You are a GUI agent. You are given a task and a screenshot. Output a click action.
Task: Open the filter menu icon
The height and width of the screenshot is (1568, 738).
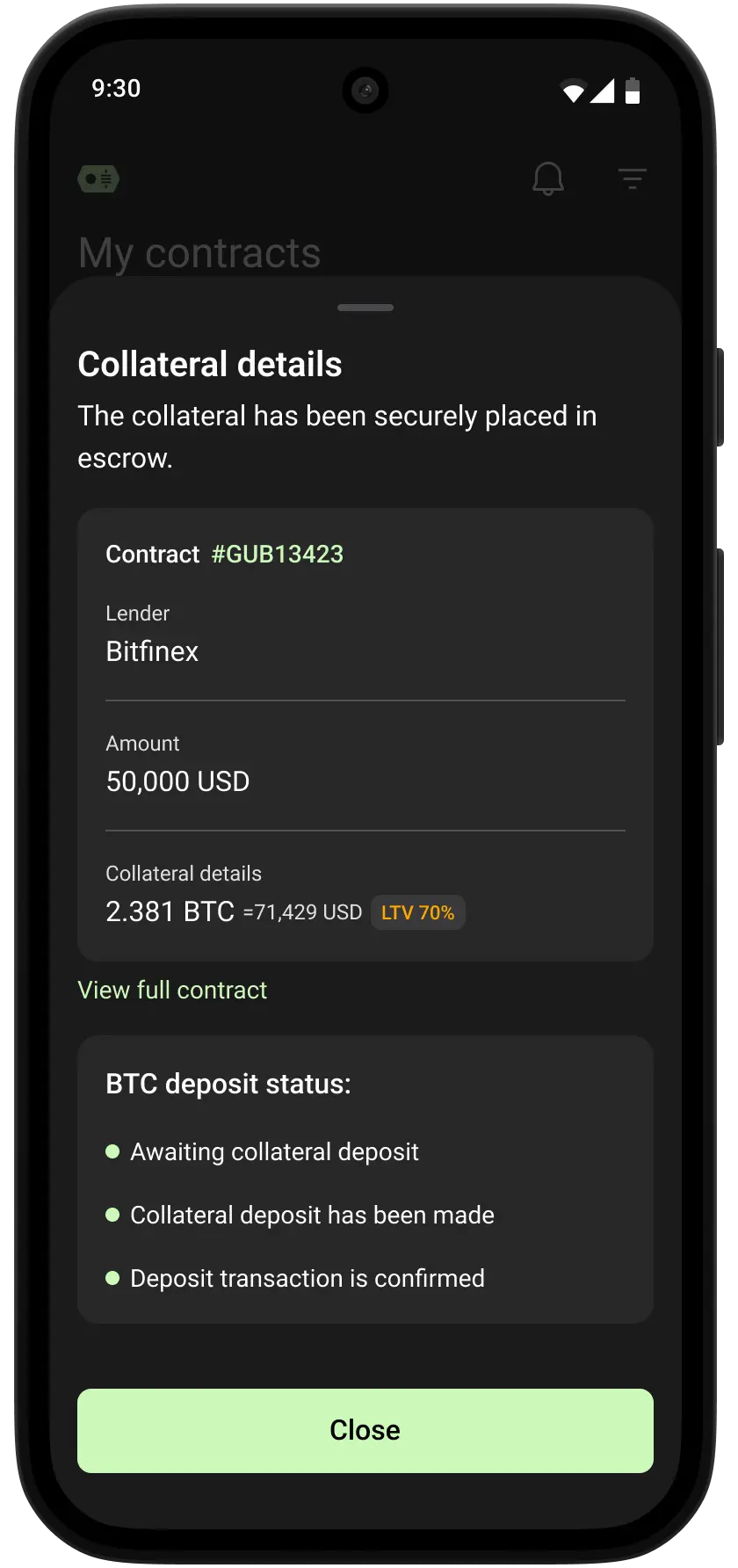click(632, 179)
